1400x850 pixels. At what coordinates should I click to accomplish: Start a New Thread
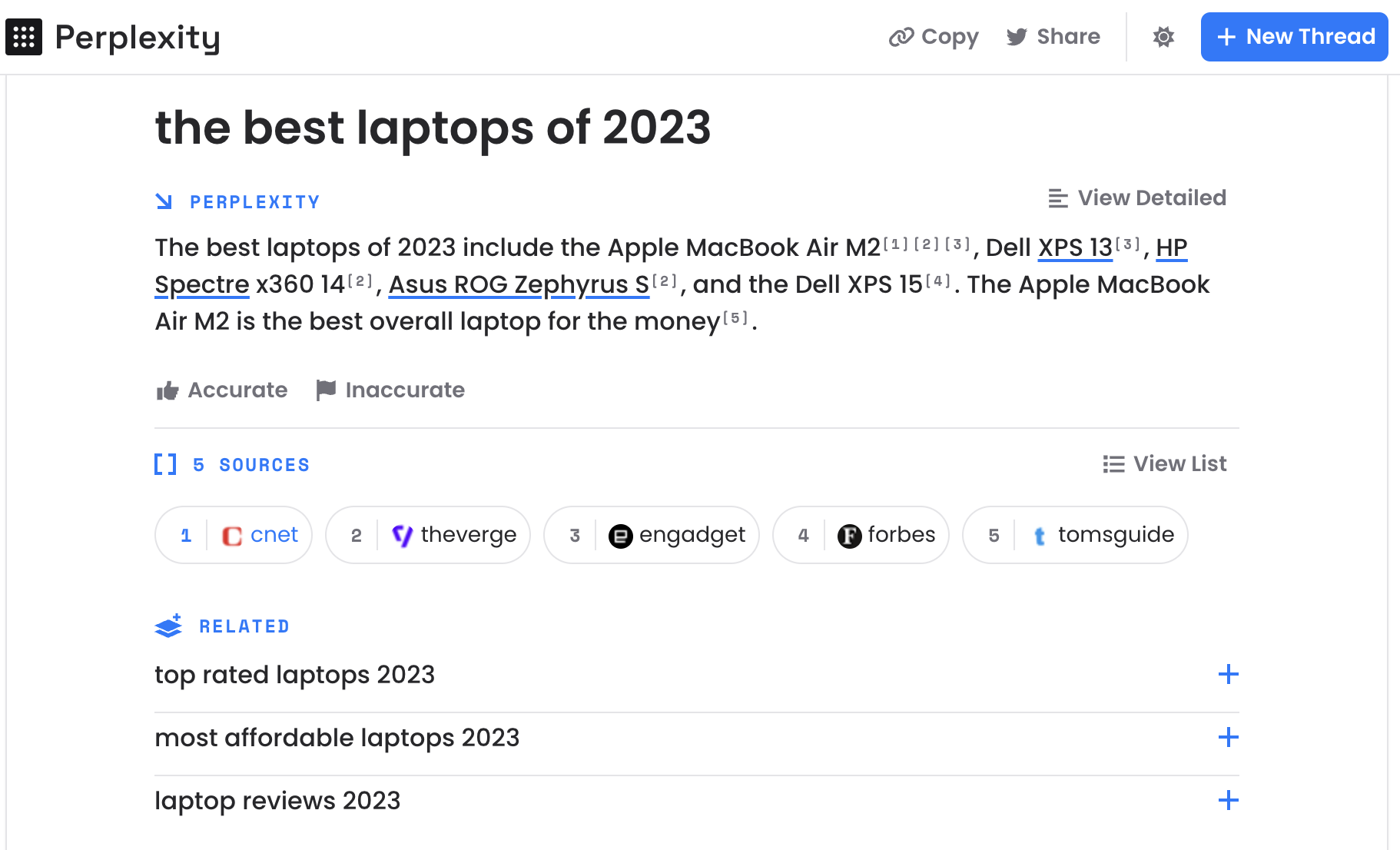pos(1294,36)
